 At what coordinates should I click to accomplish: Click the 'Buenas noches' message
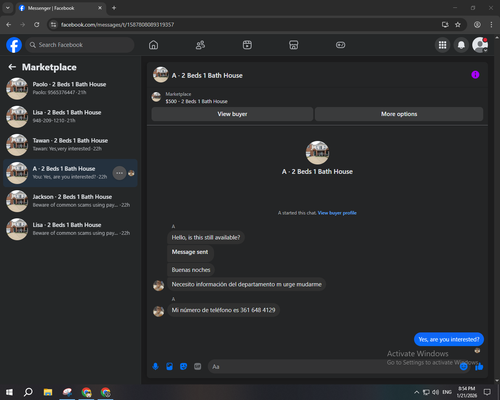click(x=191, y=270)
